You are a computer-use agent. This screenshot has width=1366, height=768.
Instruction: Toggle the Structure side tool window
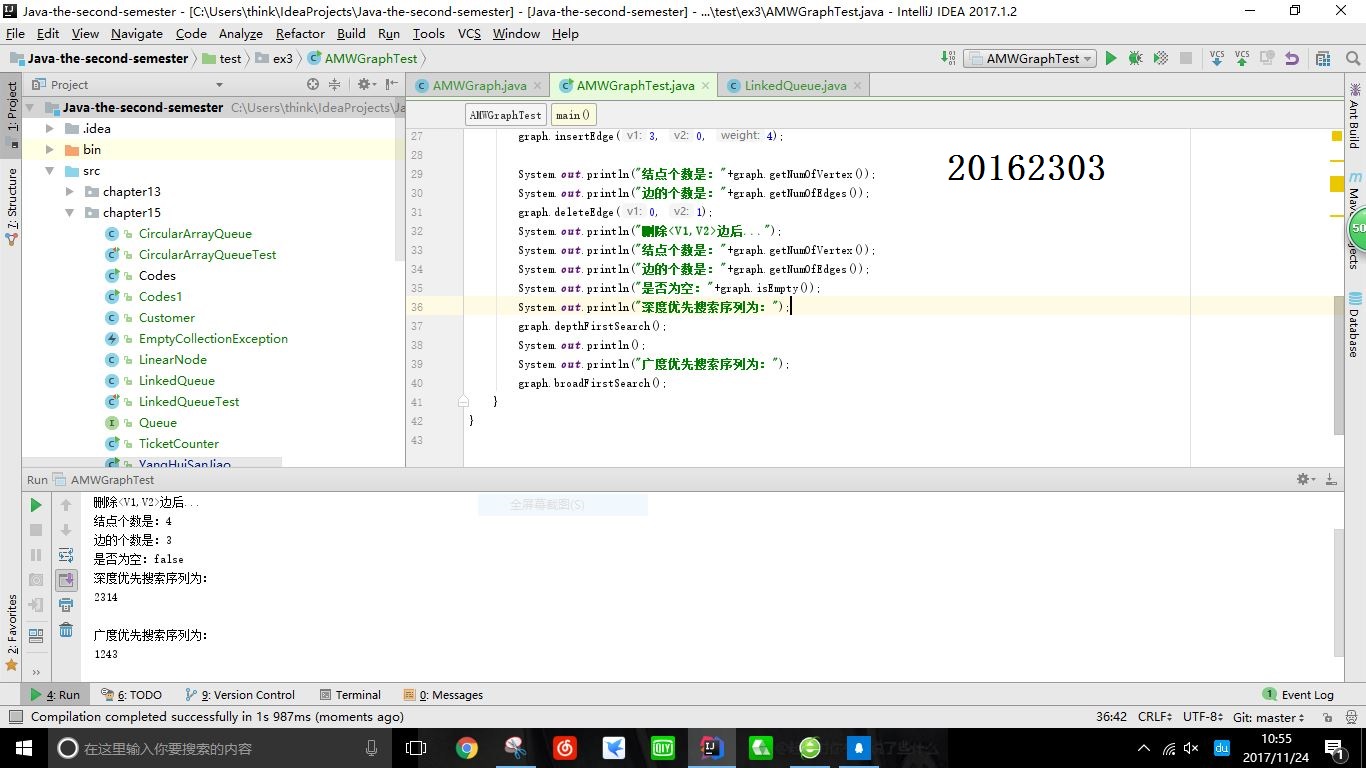(x=12, y=205)
